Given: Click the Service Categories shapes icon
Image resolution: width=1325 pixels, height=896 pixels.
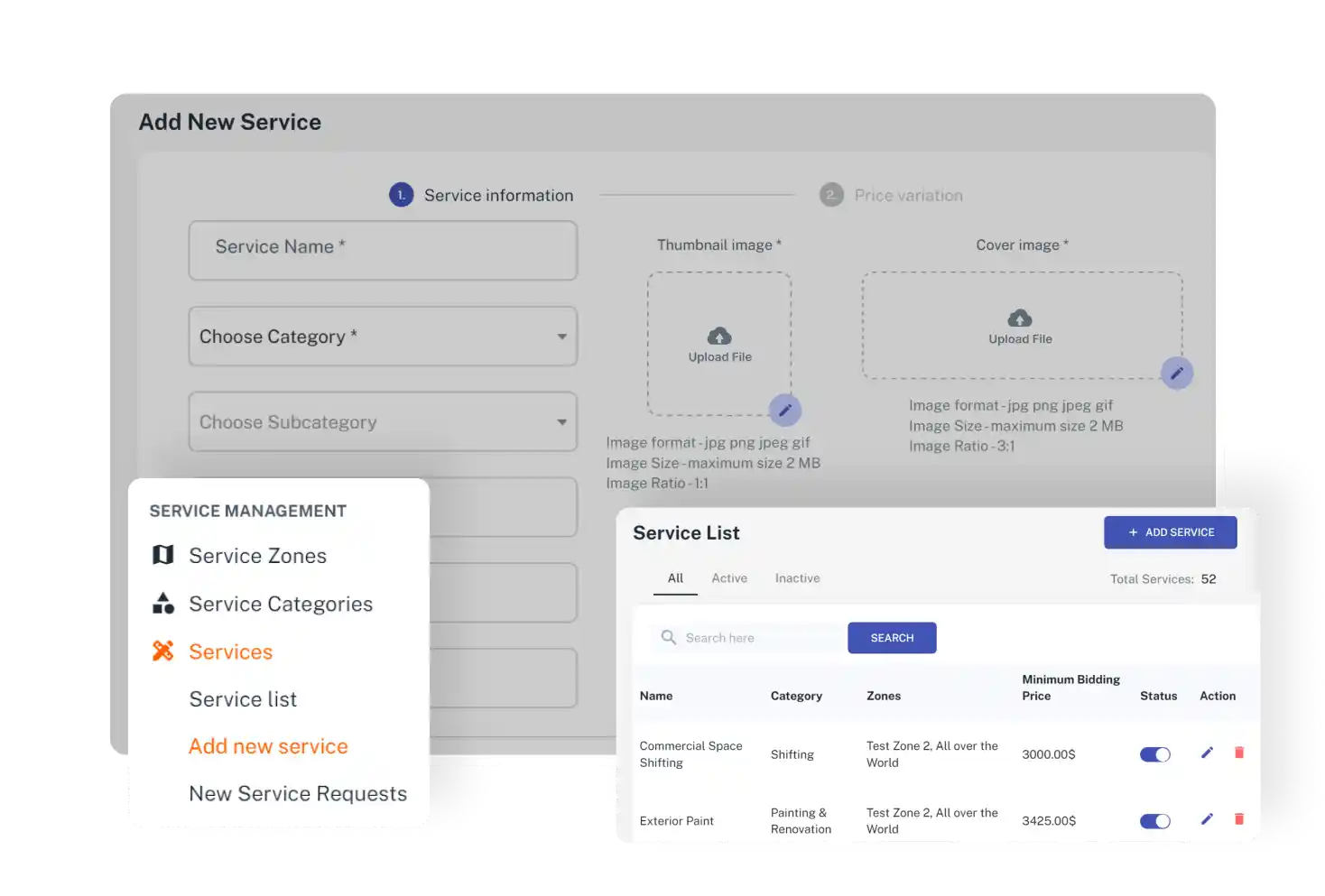Looking at the screenshot, I should coord(163,603).
